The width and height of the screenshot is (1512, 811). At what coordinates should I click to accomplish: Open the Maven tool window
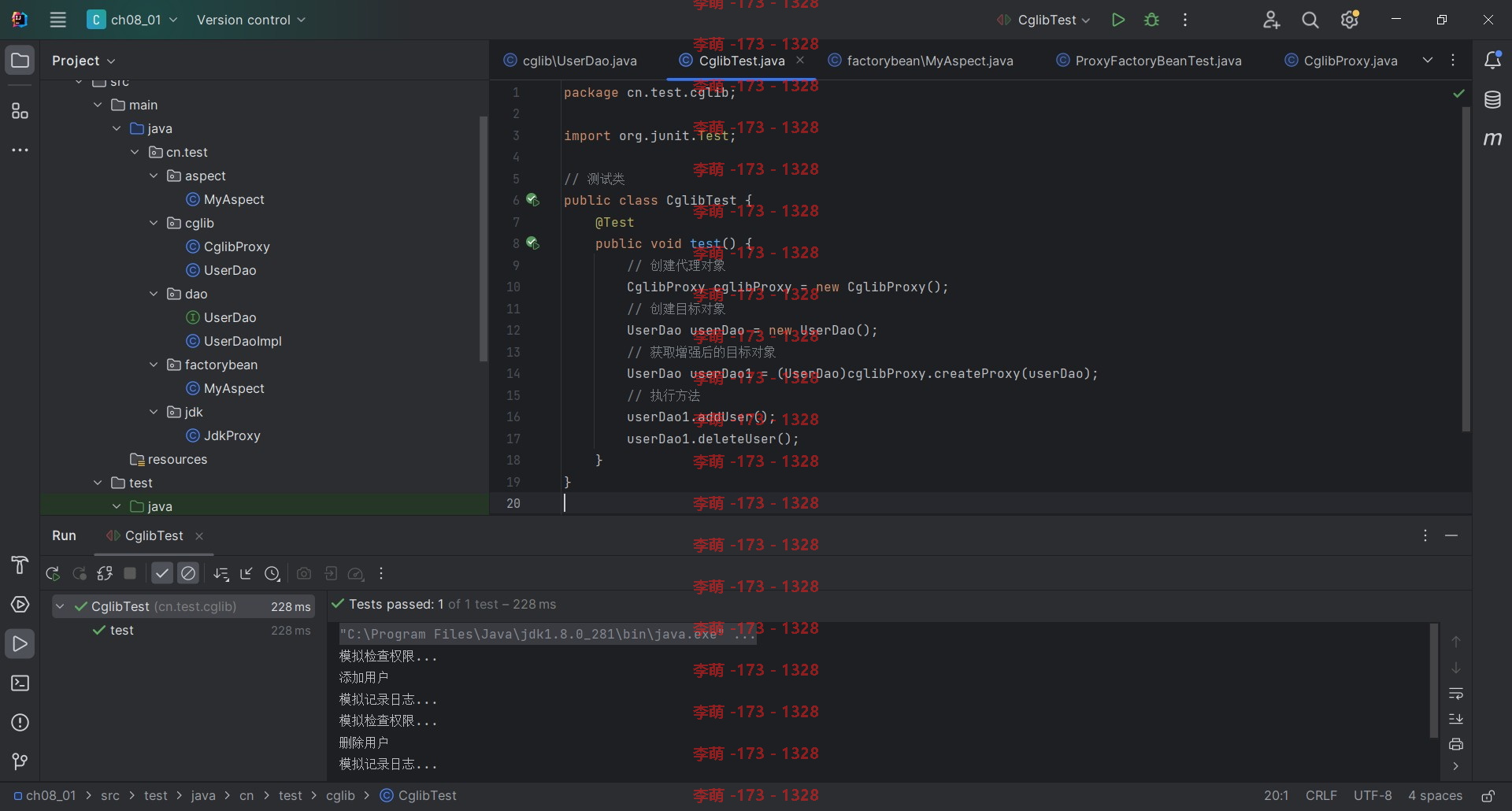click(x=1492, y=139)
